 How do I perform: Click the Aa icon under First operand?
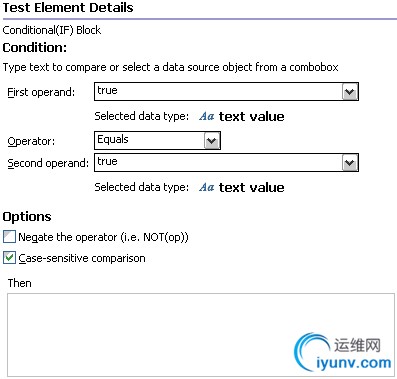(x=207, y=116)
